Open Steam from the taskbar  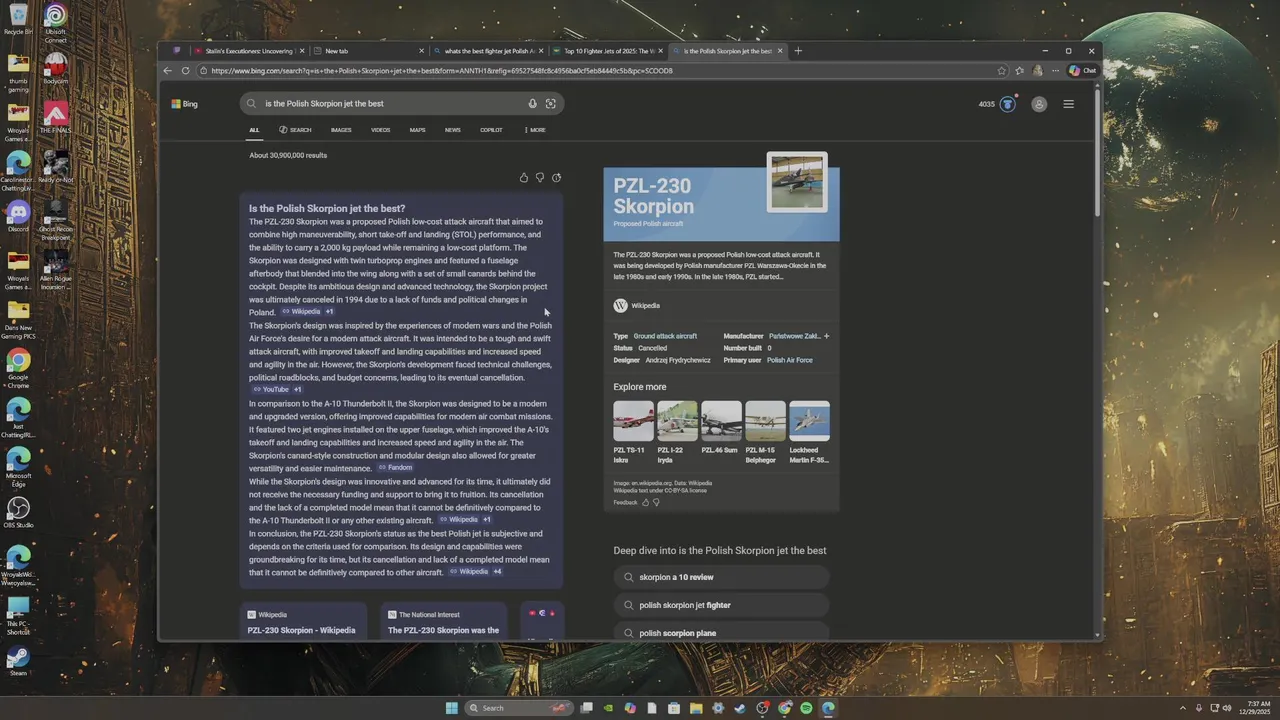[740, 708]
